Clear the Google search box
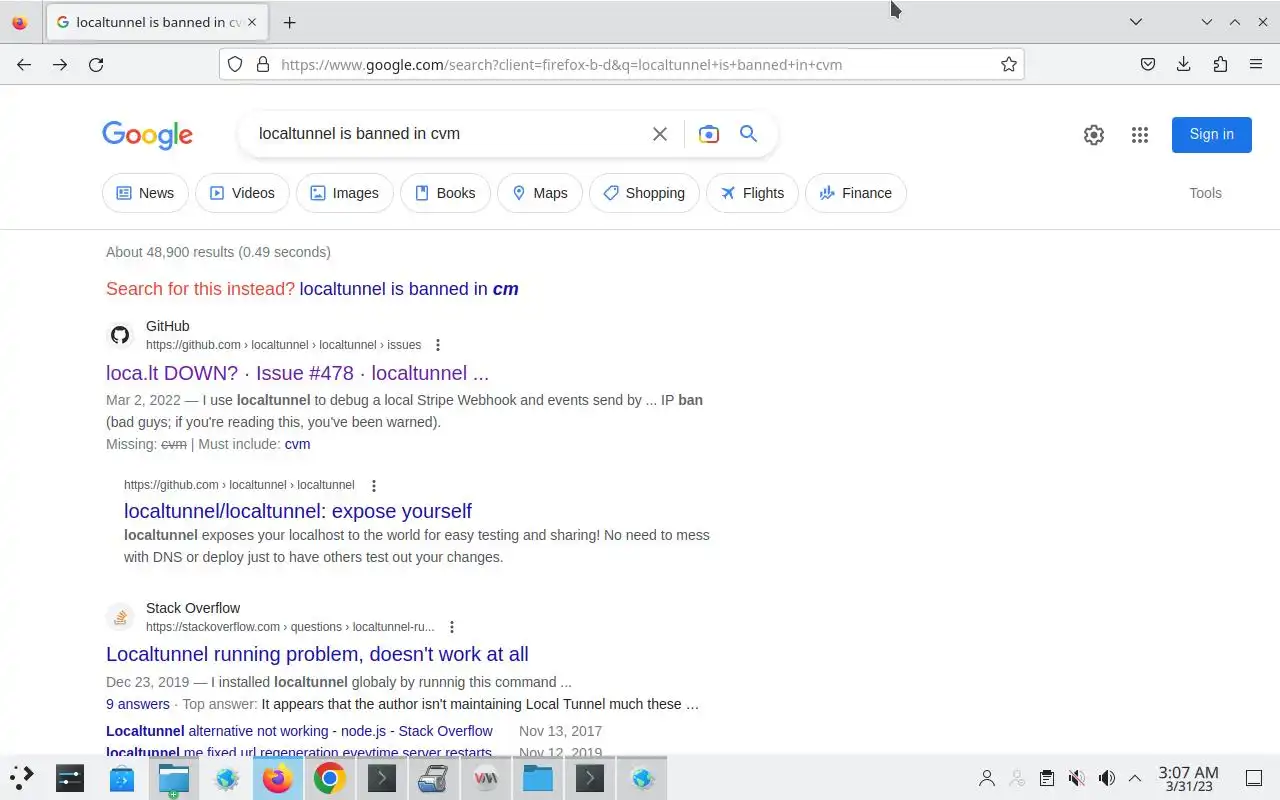The height and width of the screenshot is (800, 1280). pos(660,134)
